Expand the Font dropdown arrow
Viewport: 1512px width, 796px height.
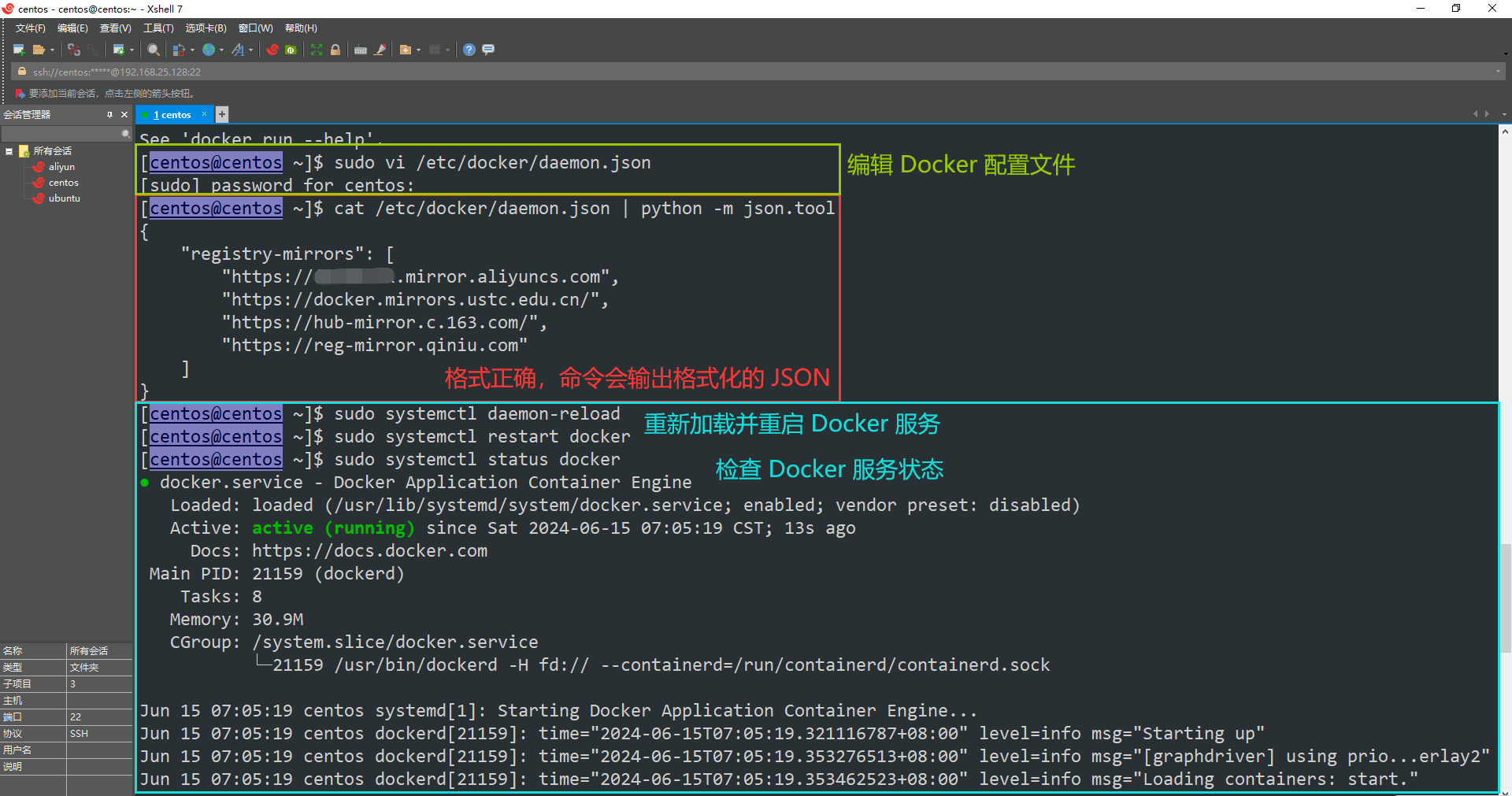pos(250,50)
